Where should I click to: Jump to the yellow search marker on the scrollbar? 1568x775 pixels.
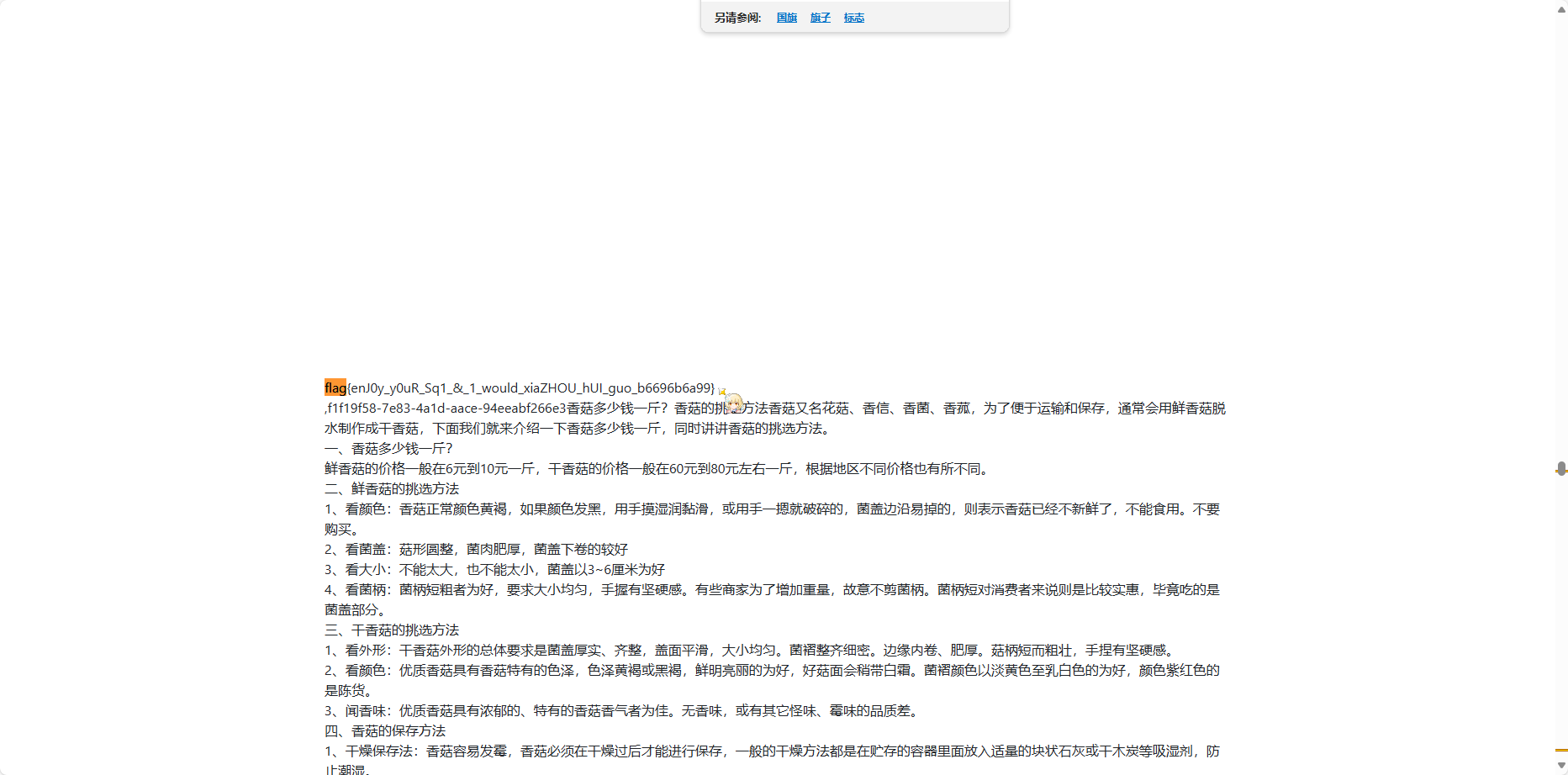[x=1560, y=749]
